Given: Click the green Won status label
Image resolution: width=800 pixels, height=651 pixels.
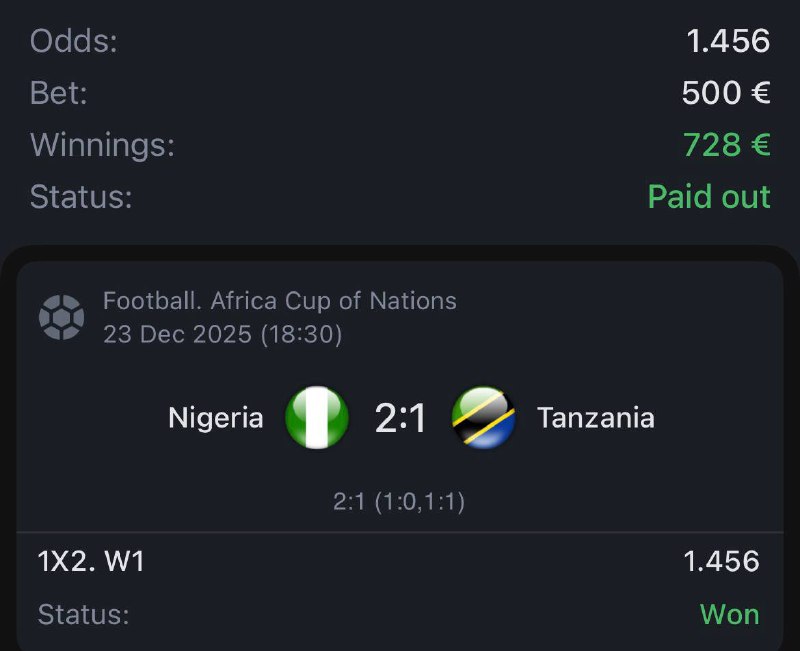Looking at the screenshot, I should pos(729,613).
